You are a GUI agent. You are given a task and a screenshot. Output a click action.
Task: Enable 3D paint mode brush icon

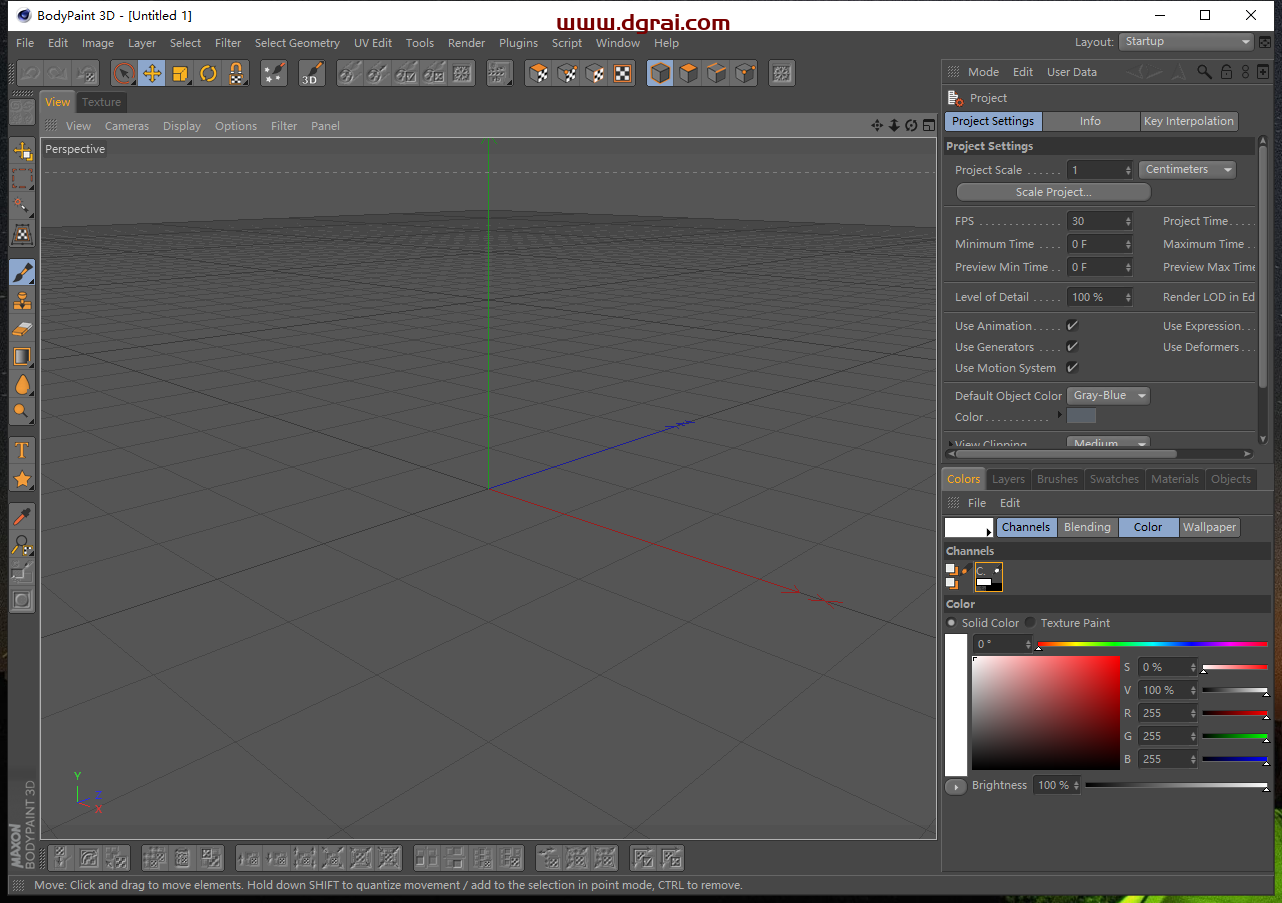pyautogui.click(x=312, y=73)
